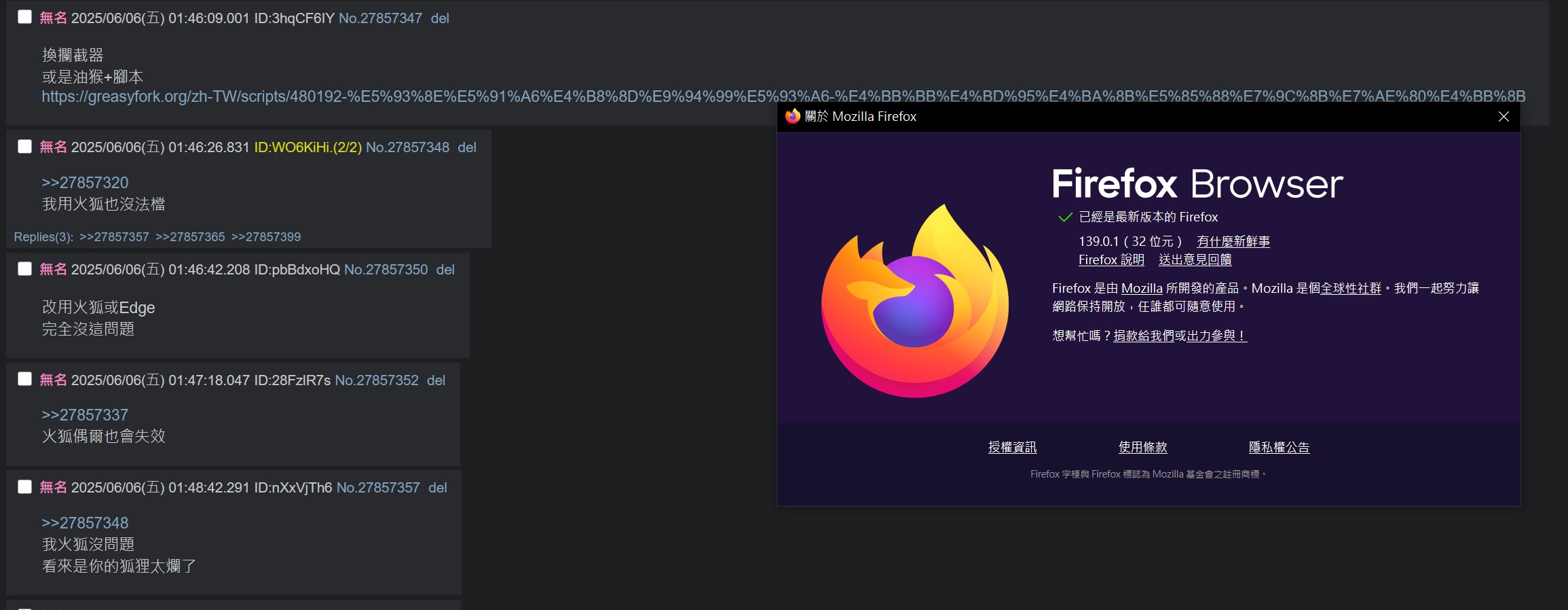Open 使用條款 terms of use link

click(x=1142, y=447)
